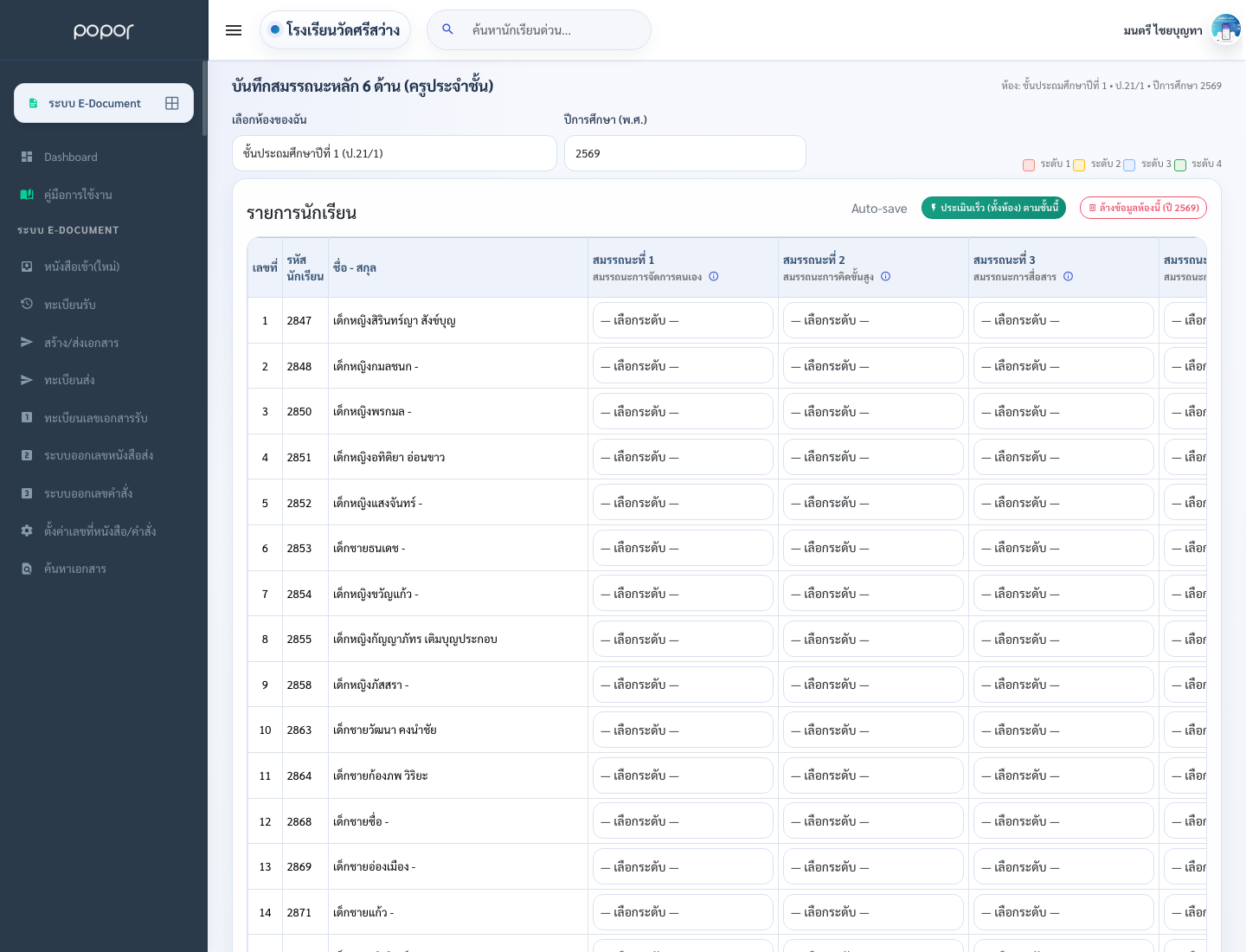Click the ระดับ 2 yellow legend swatch
The image size is (1246, 952).
click(x=1079, y=164)
